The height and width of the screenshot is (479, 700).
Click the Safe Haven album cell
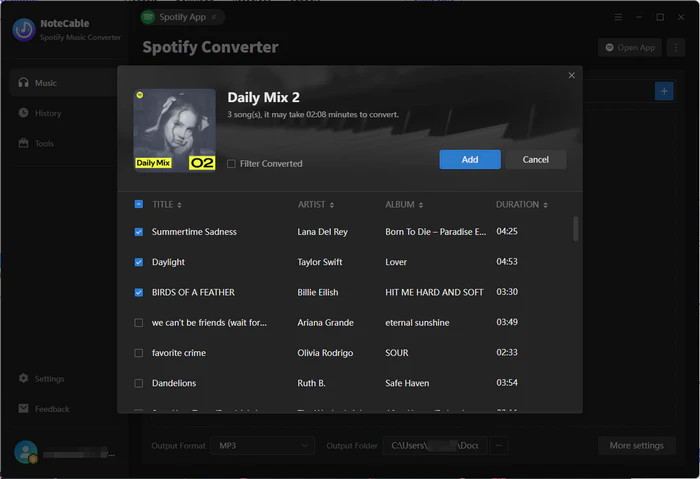click(407, 383)
